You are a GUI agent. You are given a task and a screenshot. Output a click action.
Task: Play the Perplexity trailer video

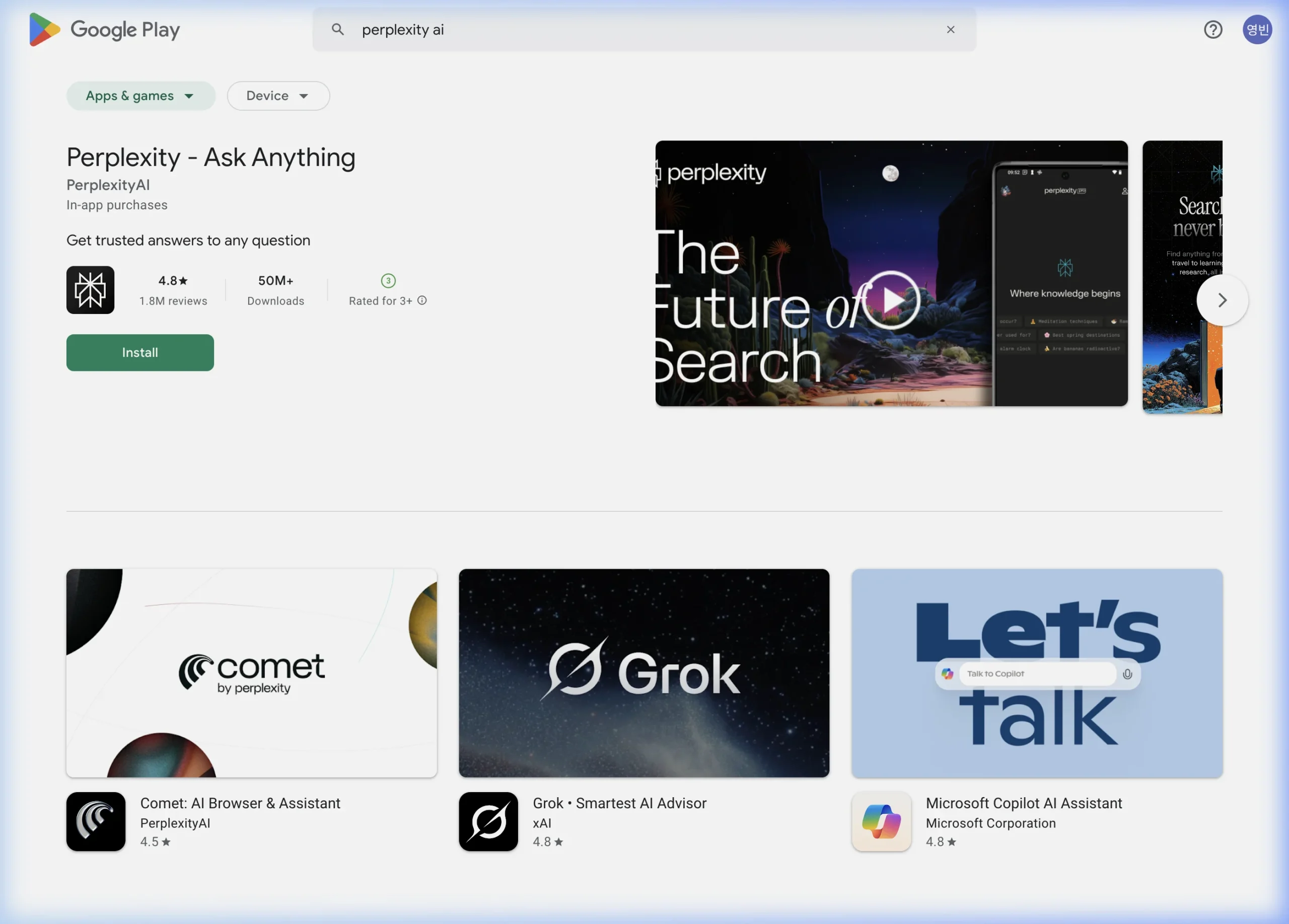coord(891,300)
